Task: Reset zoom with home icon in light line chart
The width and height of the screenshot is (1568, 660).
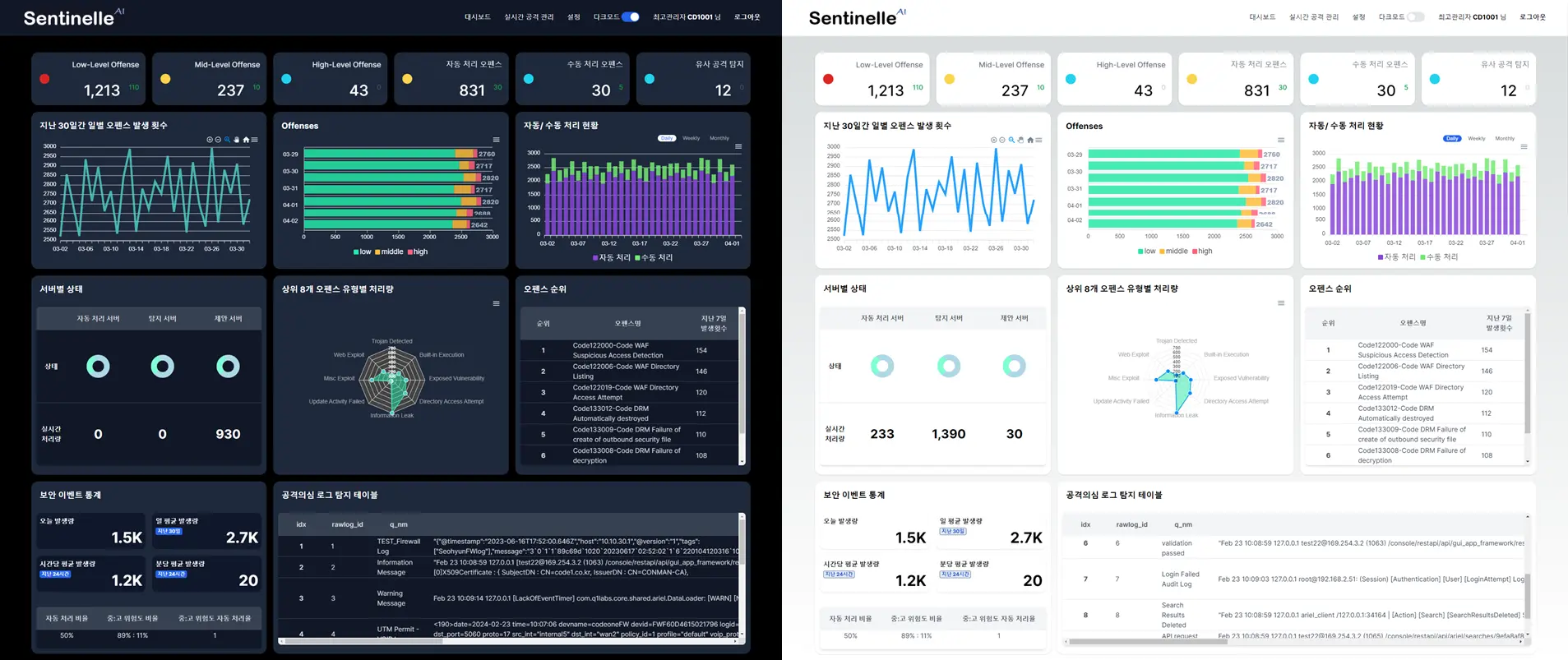Action: point(1029,140)
